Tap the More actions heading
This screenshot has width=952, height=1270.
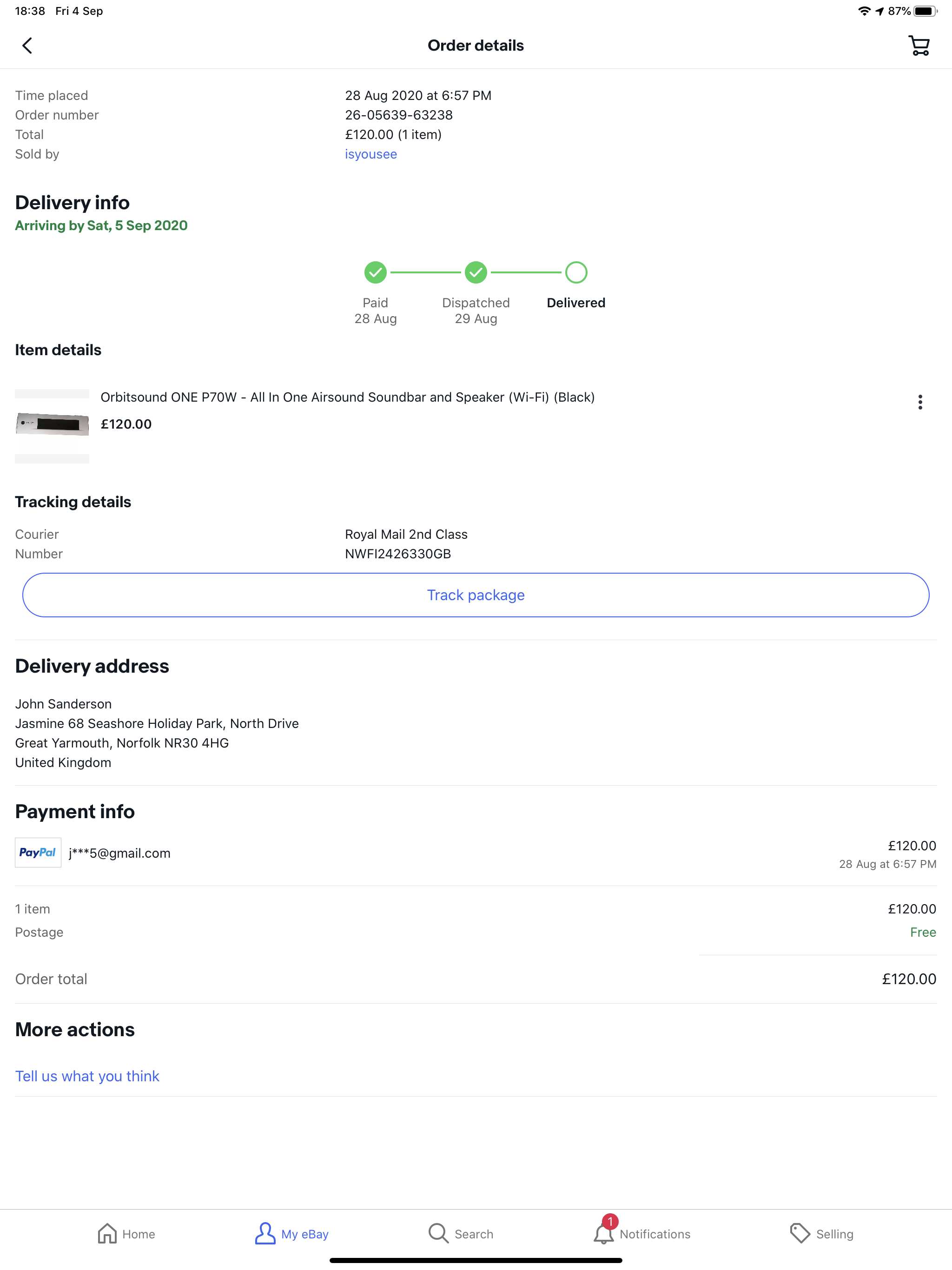point(75,1030)
